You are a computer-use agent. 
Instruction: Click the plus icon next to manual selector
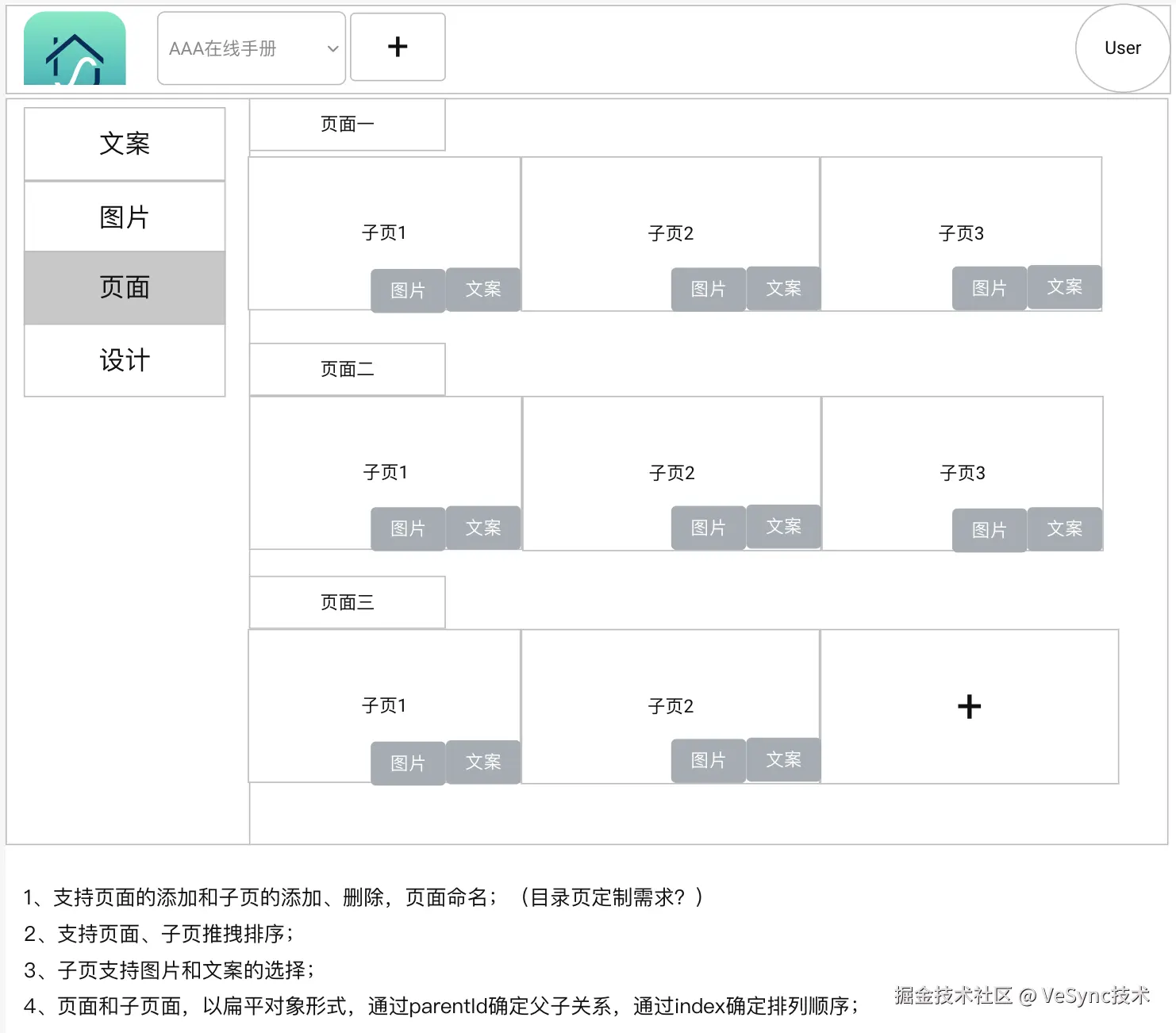[397, 47]
